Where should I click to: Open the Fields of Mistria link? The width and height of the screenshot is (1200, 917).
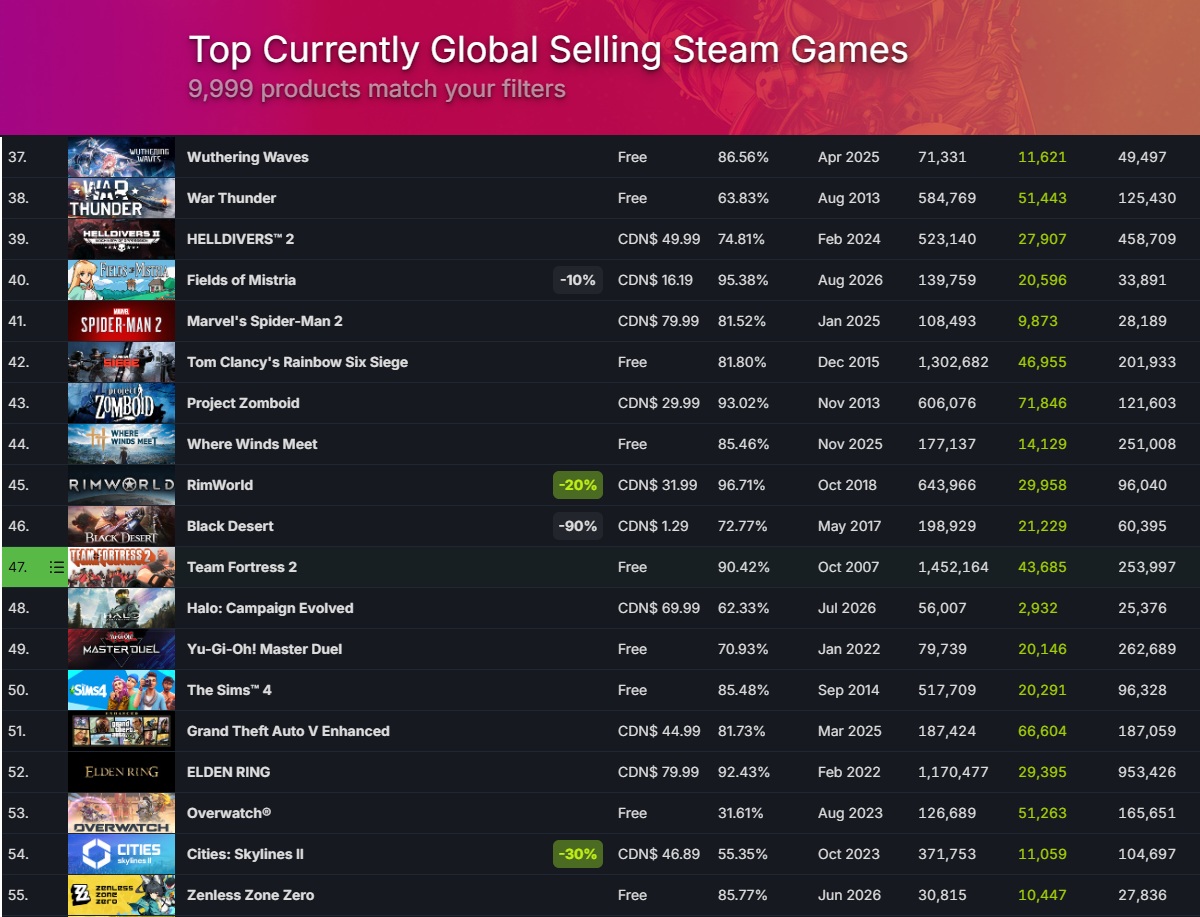click(241, 280)
